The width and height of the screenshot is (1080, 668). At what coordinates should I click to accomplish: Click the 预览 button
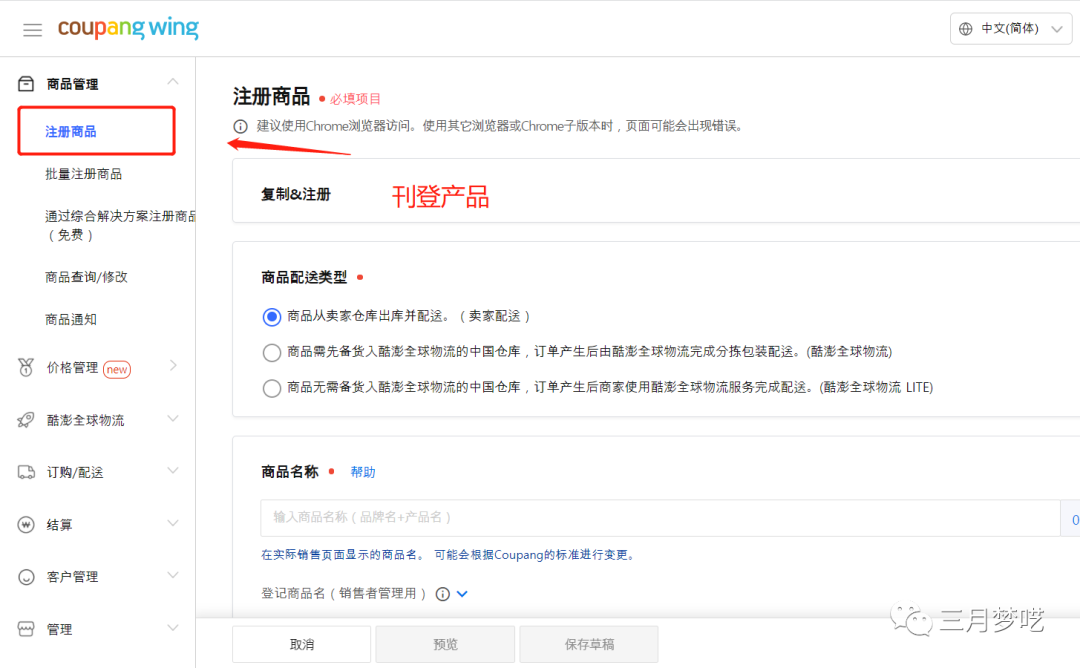pyautogui.click(x=446, y=645)
